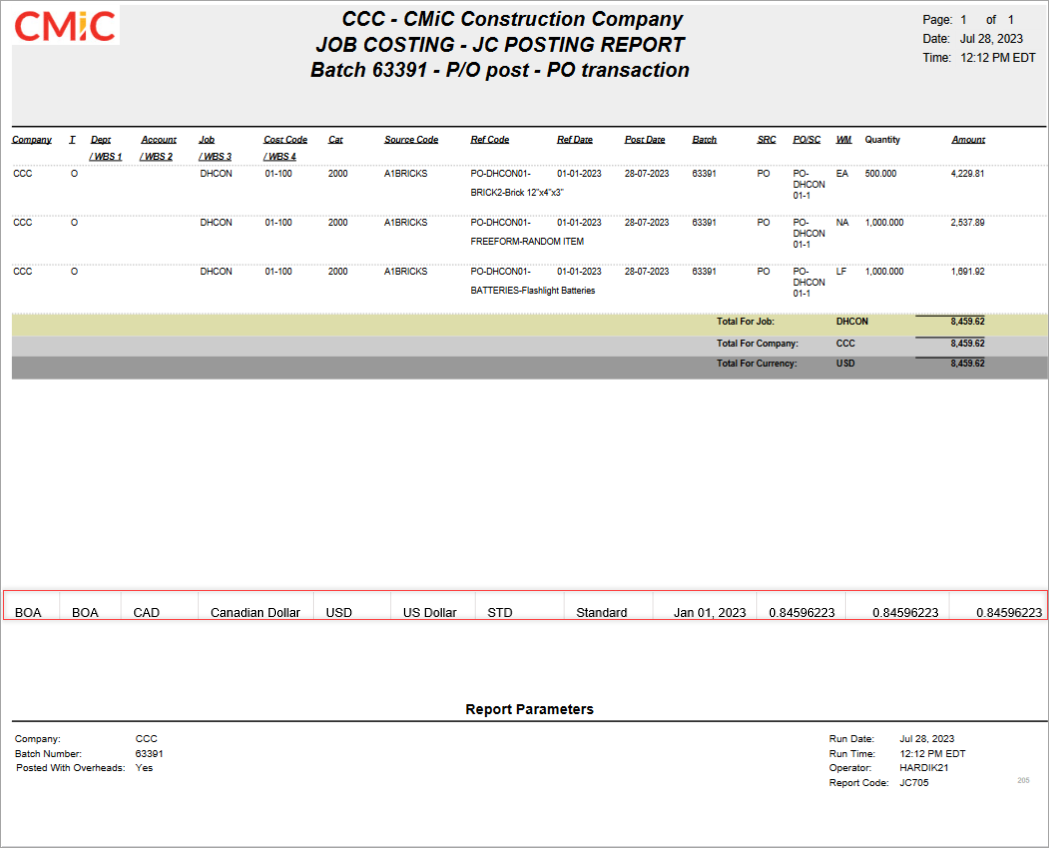The width and height of the screenshot is (1049, 848).
Task: Click the "EA" unit of measure
Action: (842, 173)
